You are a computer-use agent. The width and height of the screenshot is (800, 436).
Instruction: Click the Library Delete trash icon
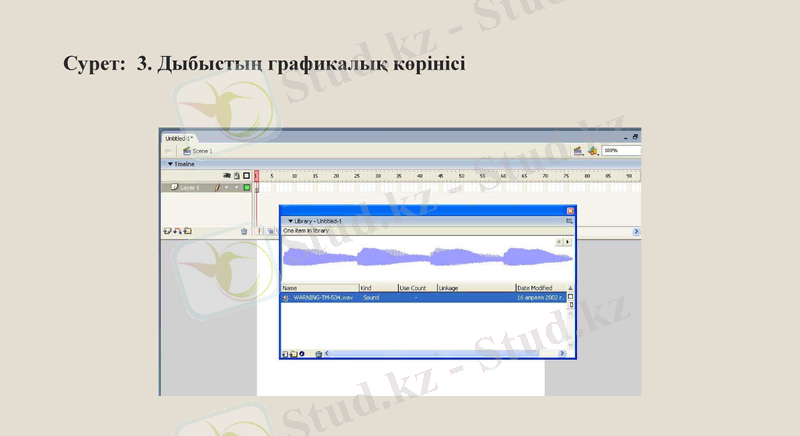tap(319, 354)
